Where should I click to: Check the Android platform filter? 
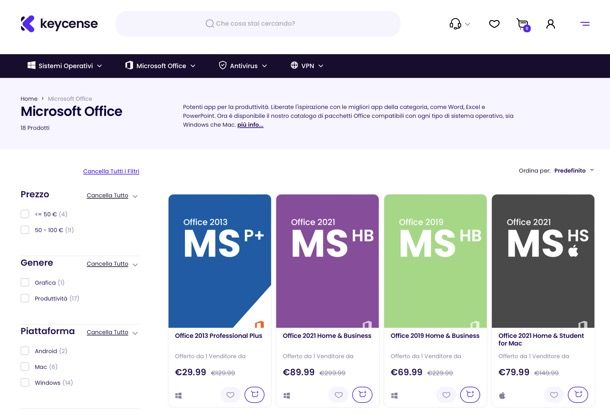pos(25,351)
